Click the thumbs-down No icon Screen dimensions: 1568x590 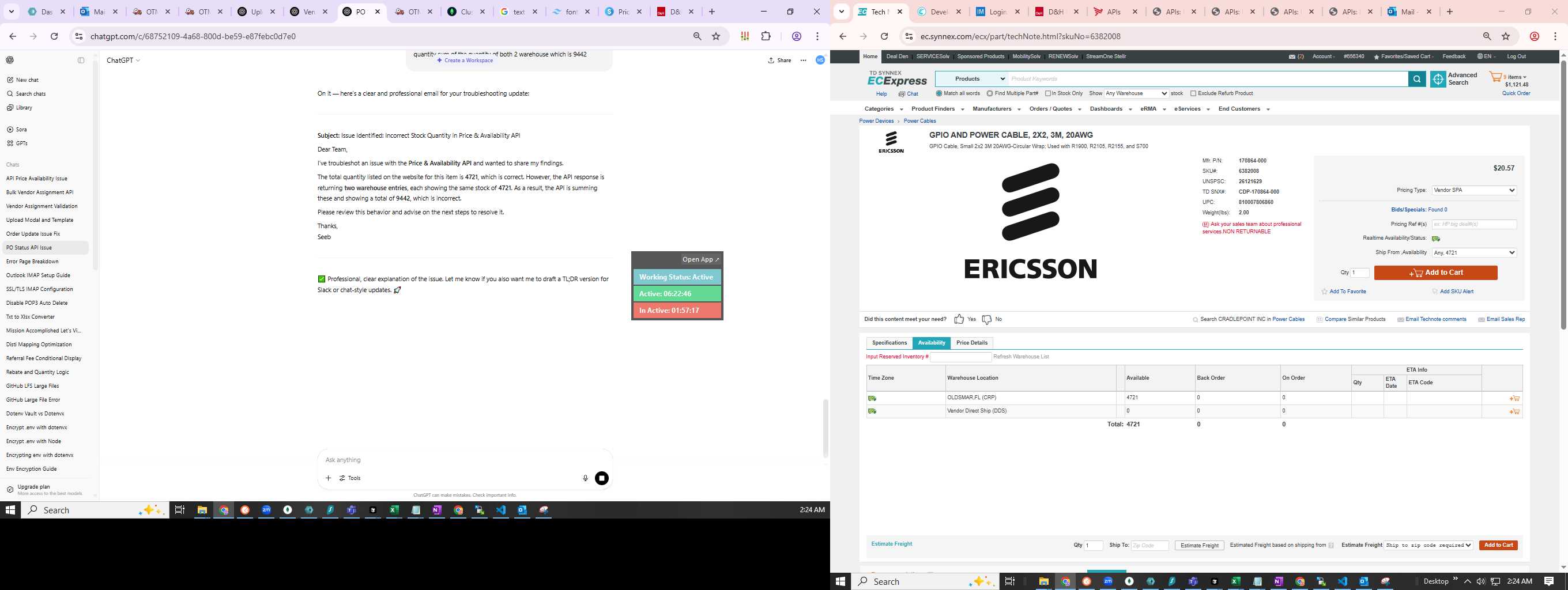coord(987,319)
